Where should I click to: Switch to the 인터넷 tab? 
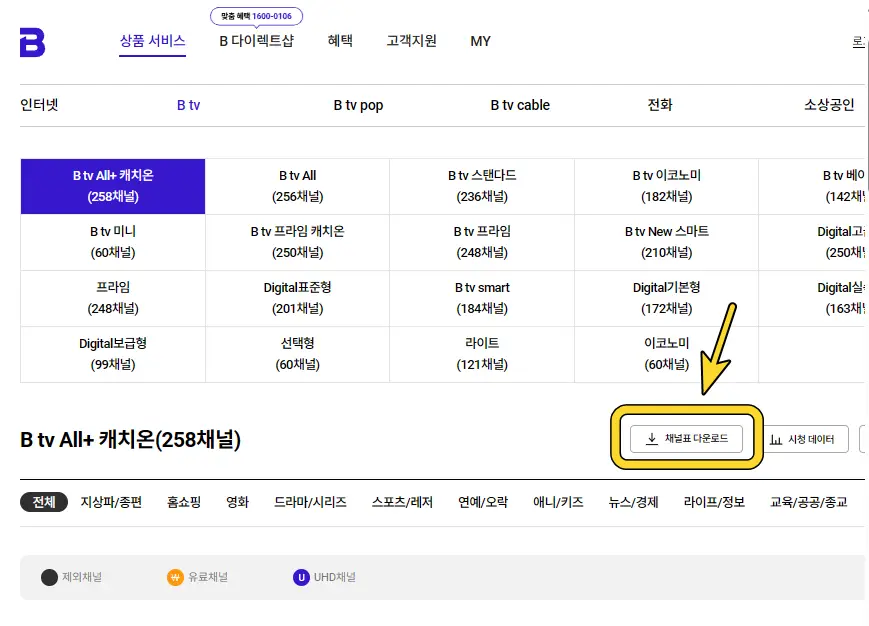point(39,105)
